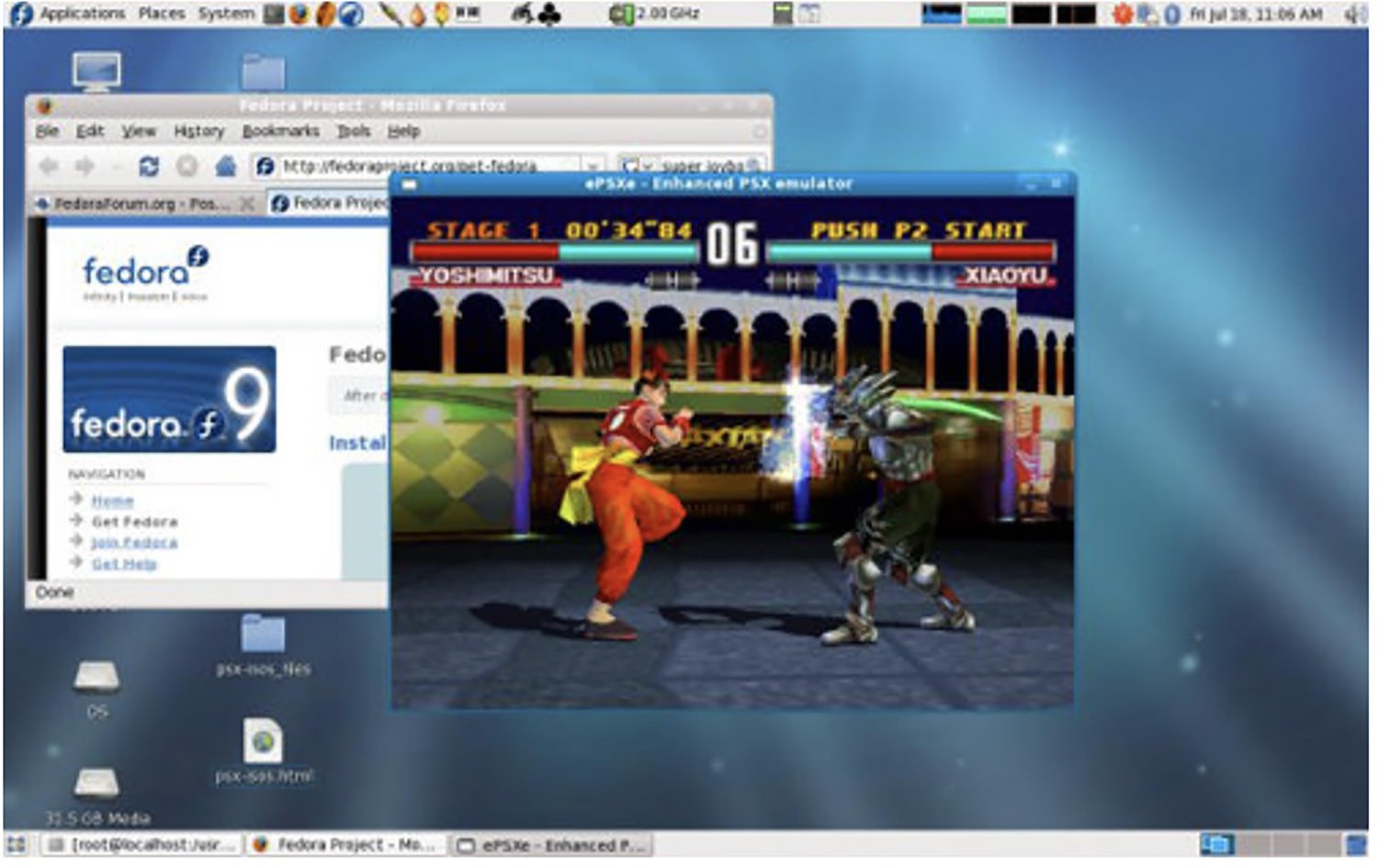Click the clubs card game launcher

[x=549, y=14]
